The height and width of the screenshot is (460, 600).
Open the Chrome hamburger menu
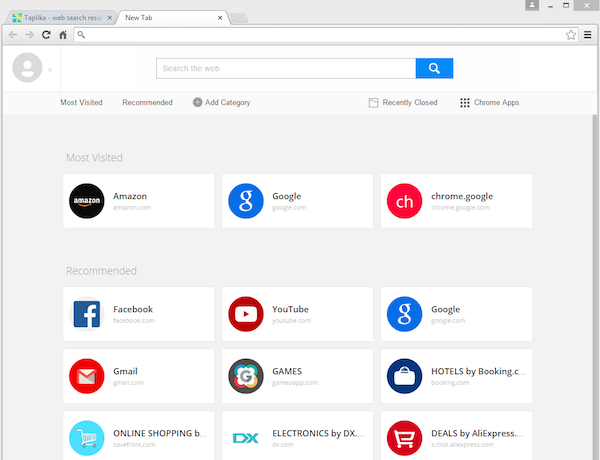tap(588, 34)
